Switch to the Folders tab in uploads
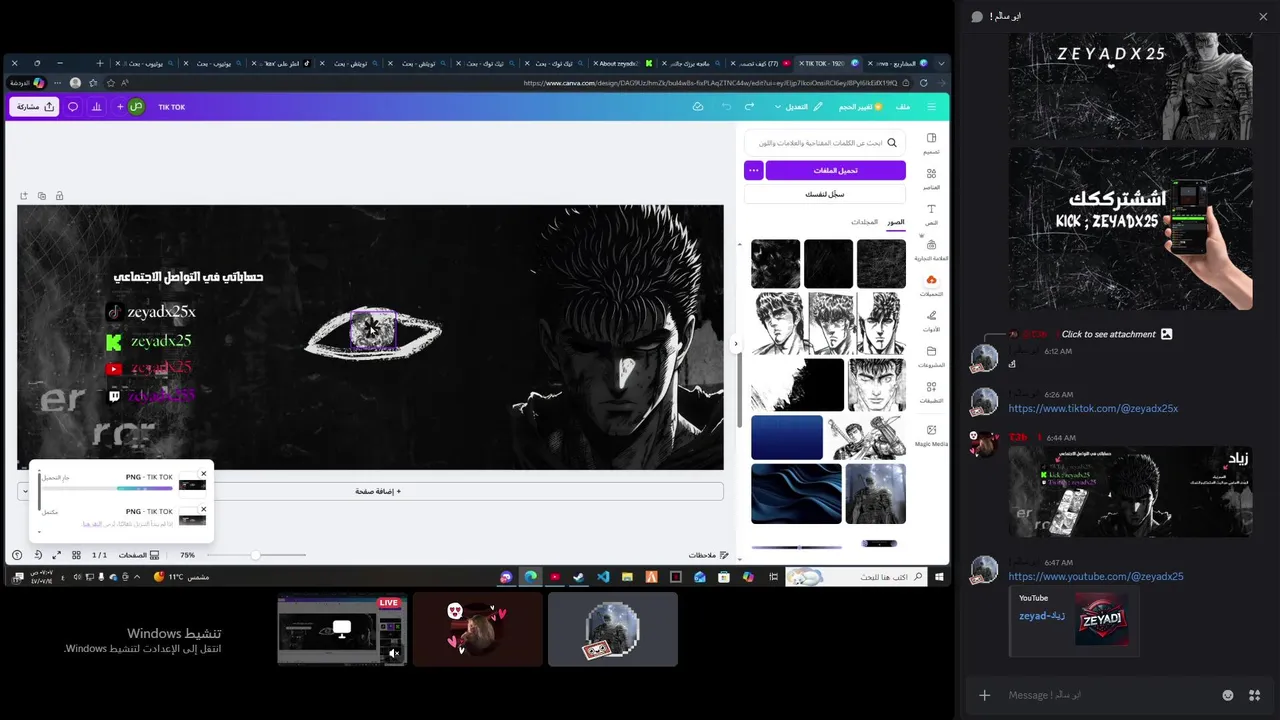1280x720 pixels. (865, 222)
